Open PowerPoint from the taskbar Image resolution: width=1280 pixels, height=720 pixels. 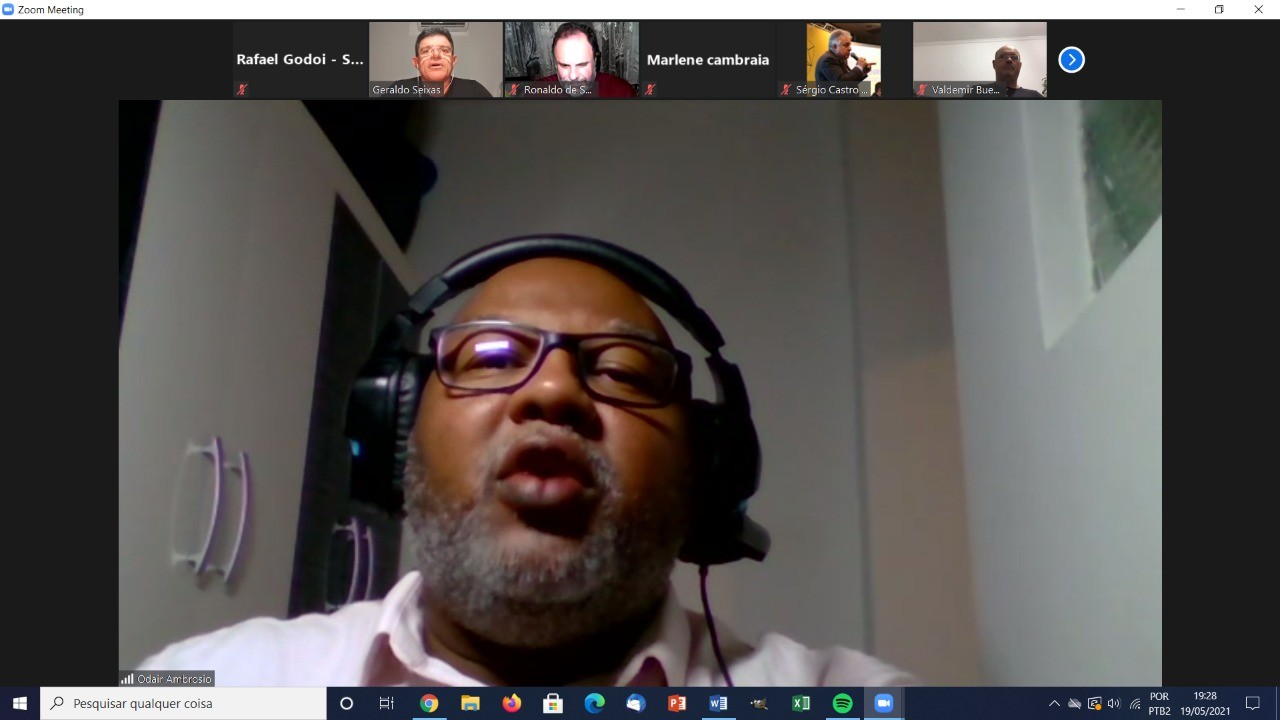click(677, 703)
